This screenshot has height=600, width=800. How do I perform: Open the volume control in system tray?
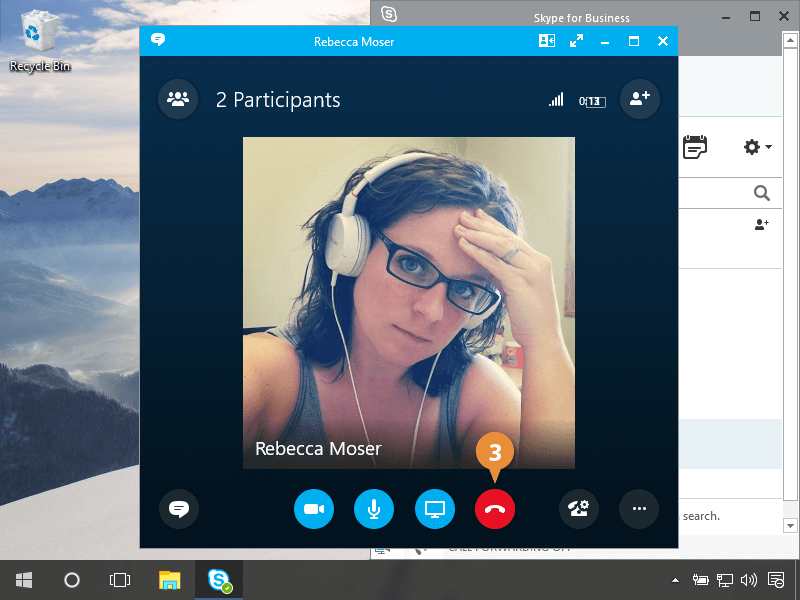(749, 580)
